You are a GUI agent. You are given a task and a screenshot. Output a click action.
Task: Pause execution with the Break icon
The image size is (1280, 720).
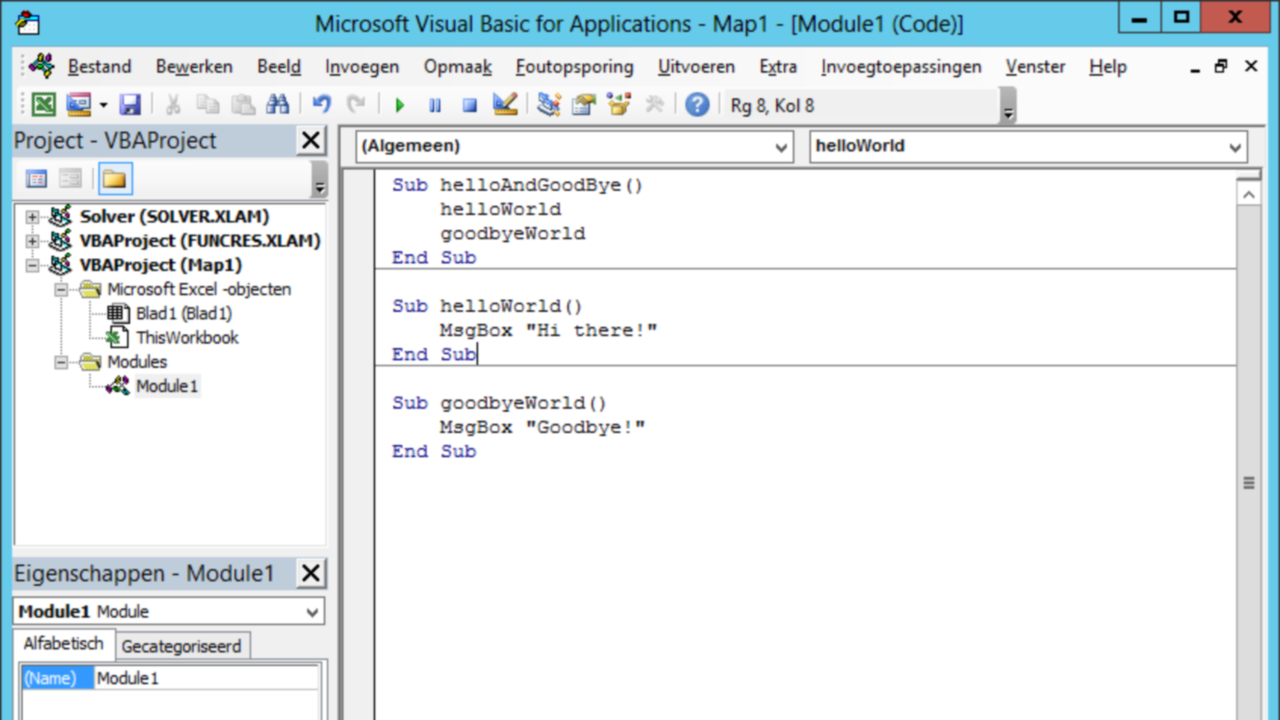(435, 105)
